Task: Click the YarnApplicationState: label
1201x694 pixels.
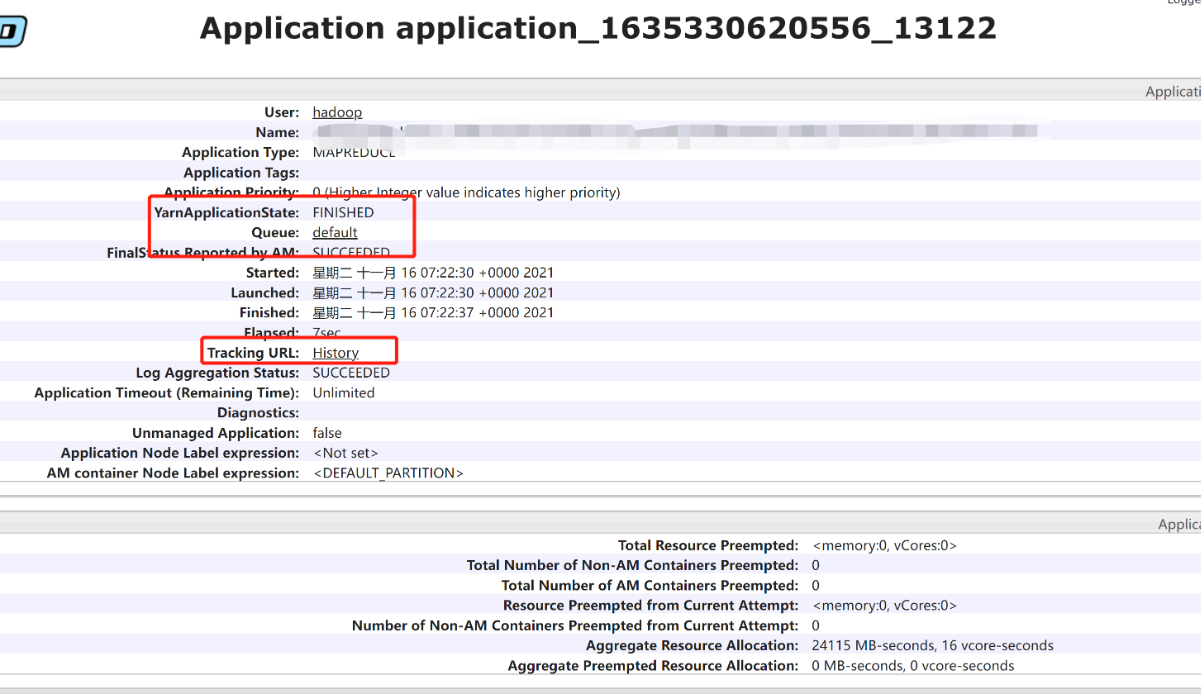Action: coord(226,213)
